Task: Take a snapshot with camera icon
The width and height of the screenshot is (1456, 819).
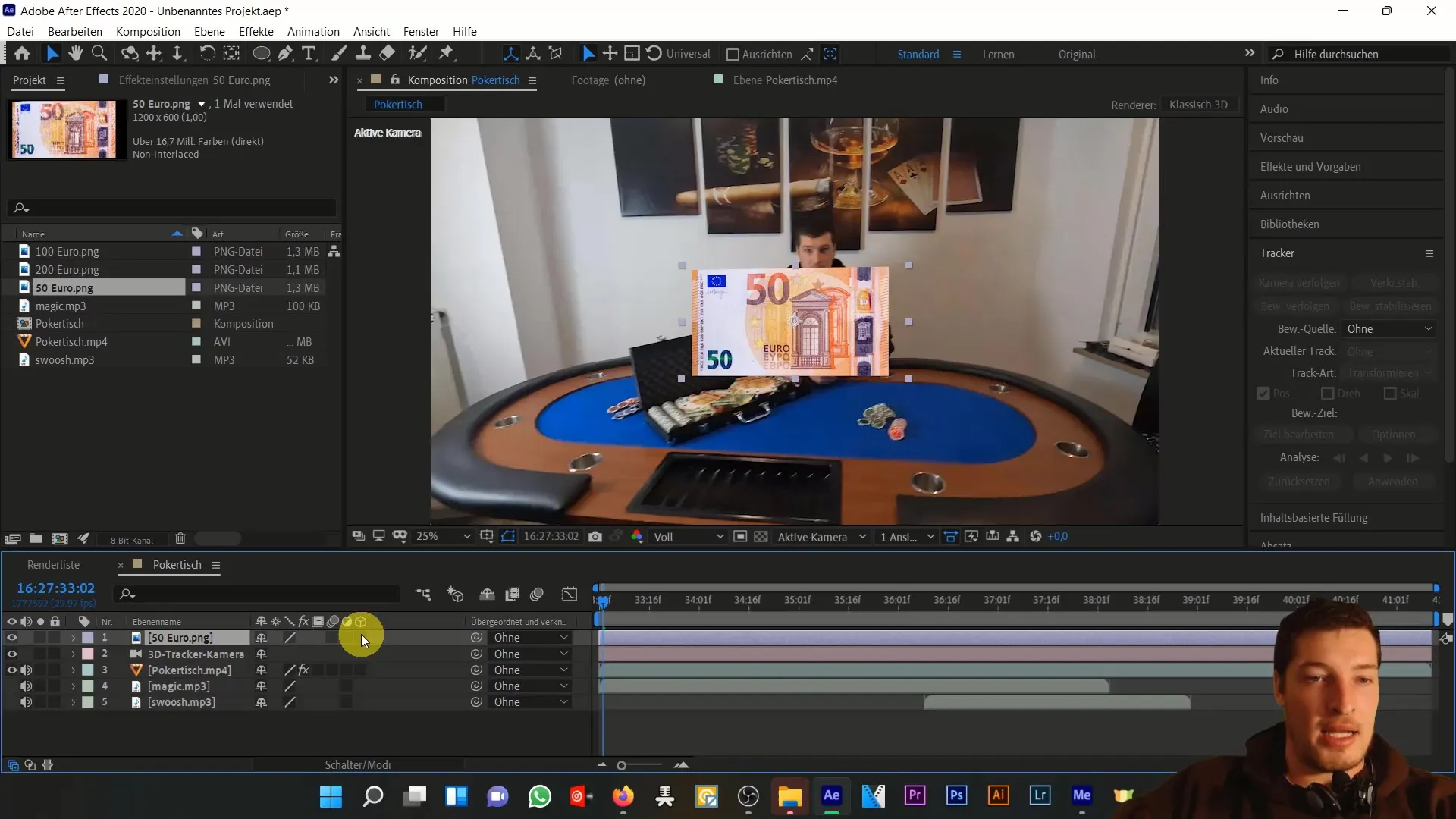Action: [595, 537]
